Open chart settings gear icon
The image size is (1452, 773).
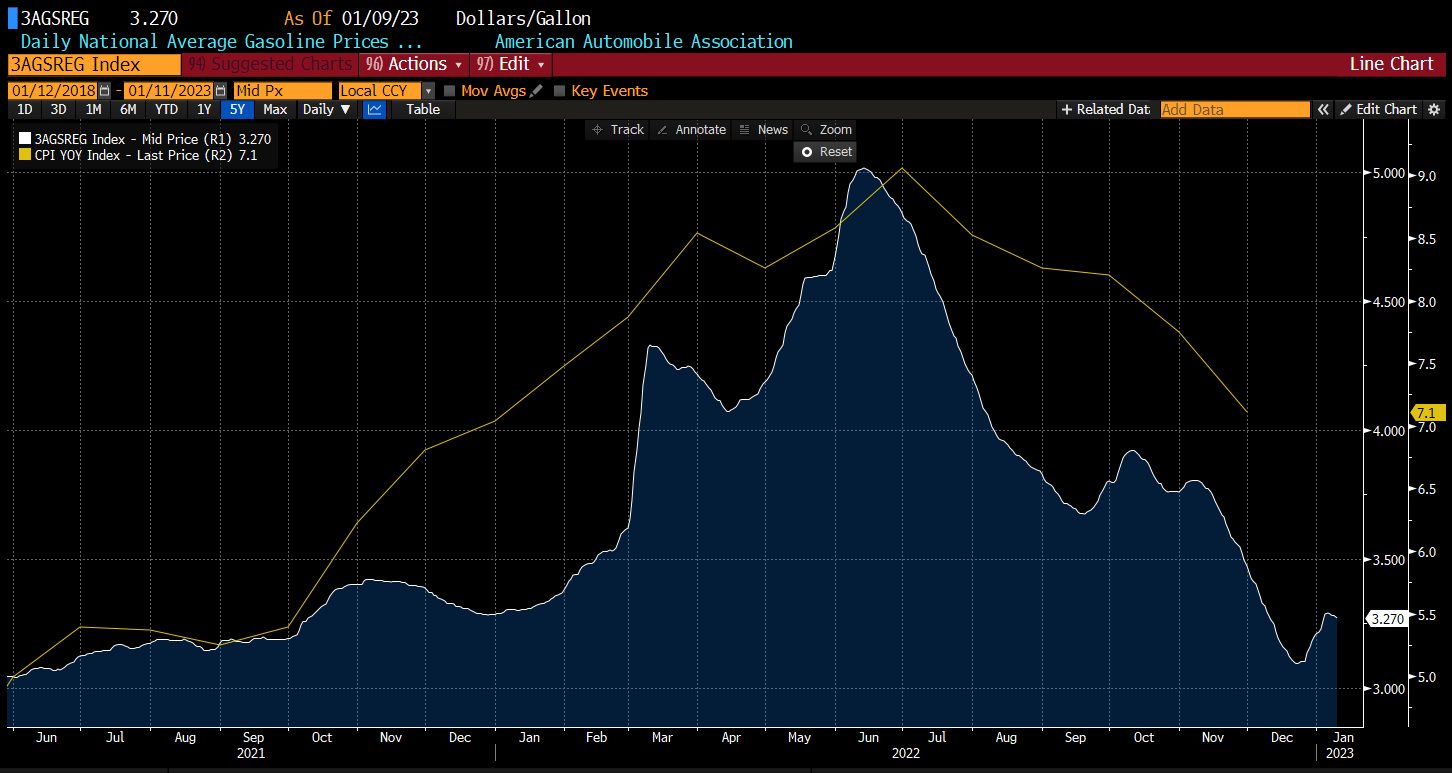(1433, 110)
